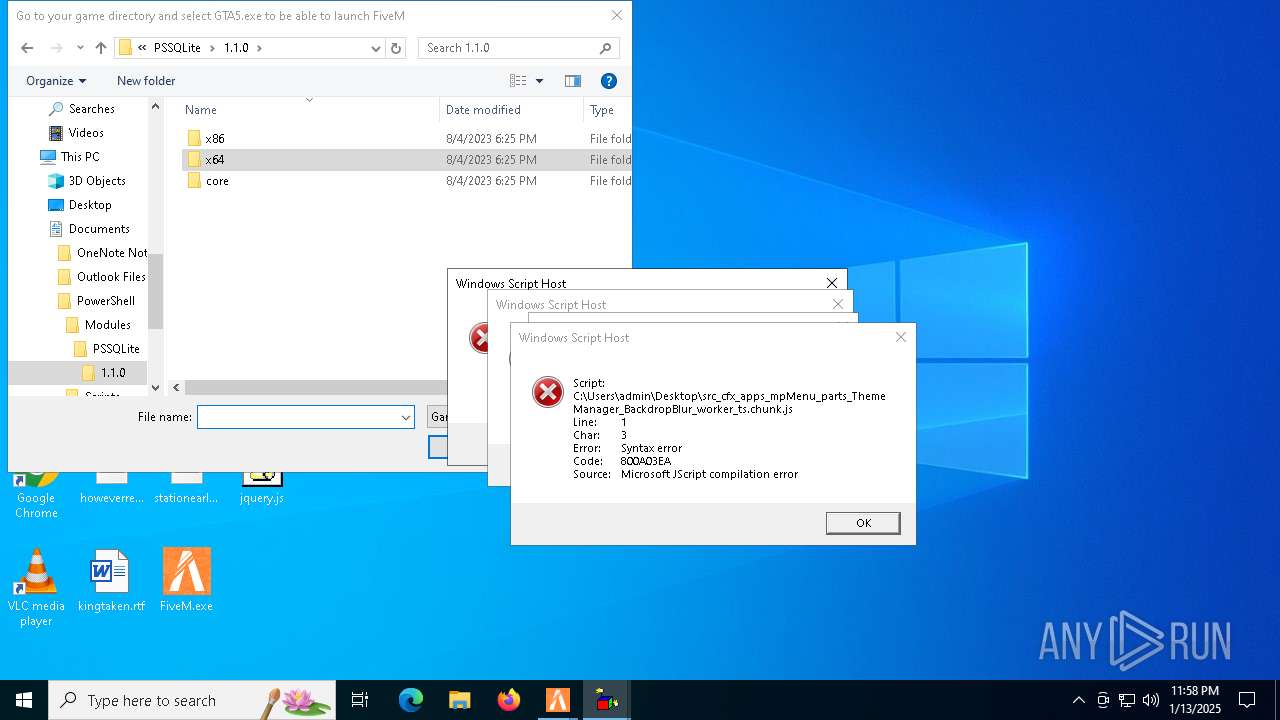Show the preview pane

(x=572, y=81)
